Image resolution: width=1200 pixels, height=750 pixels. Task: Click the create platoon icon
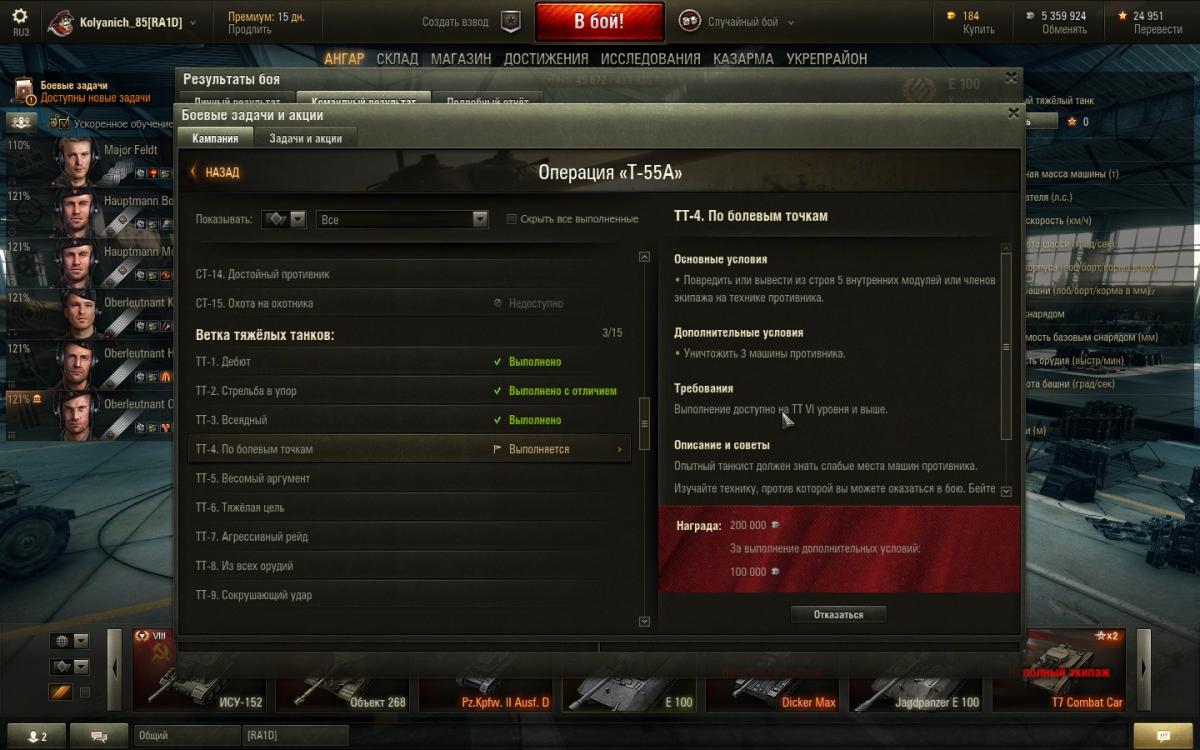click(x=511, y=22)
